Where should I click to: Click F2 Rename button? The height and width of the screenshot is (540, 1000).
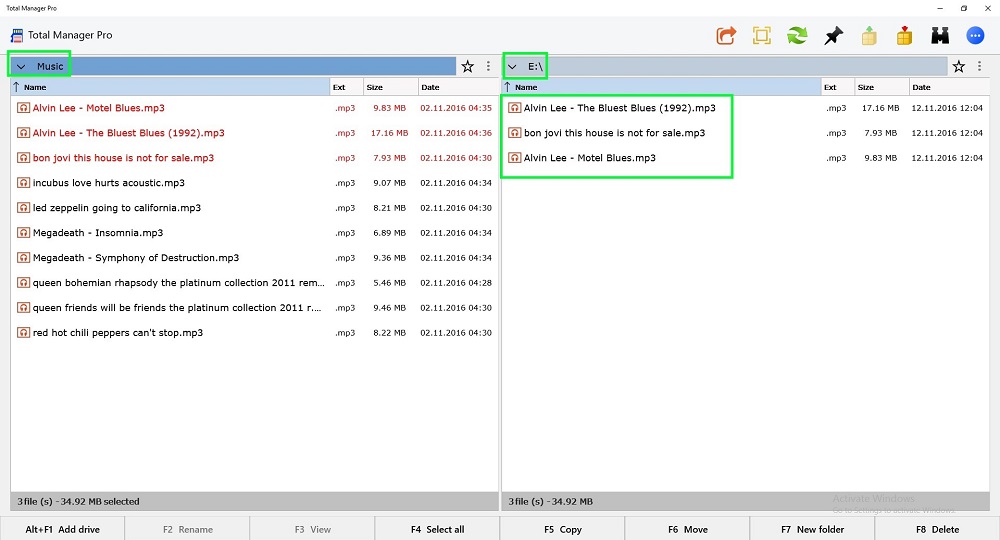(188, 529)
